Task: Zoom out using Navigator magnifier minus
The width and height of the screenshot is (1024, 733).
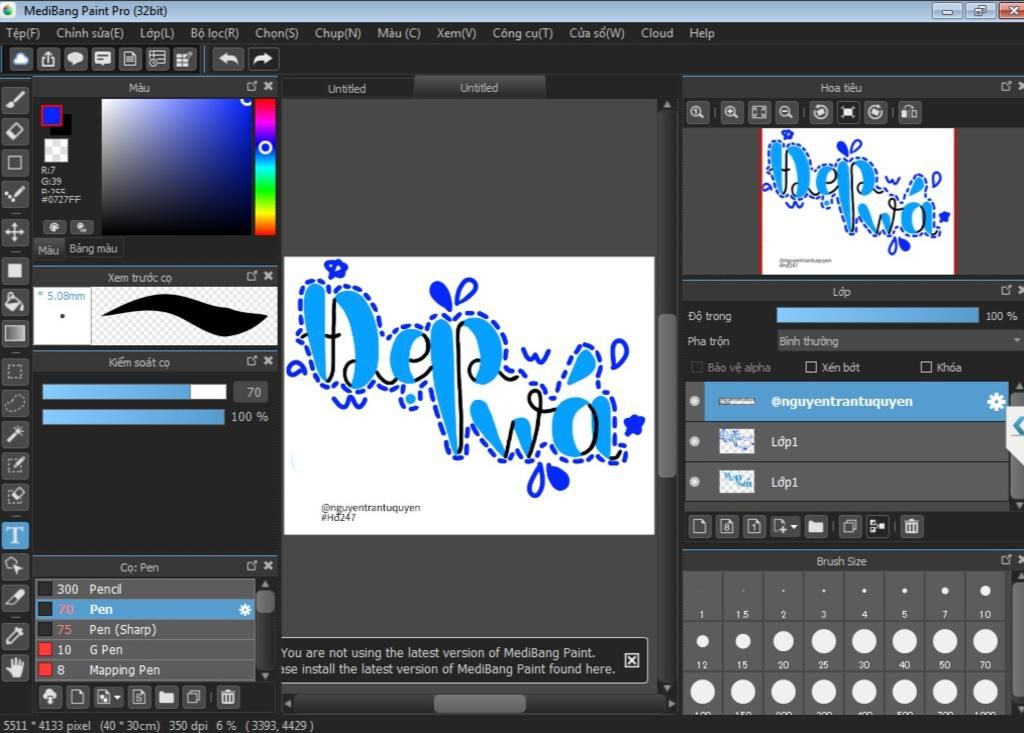Action: pos(786,112)
